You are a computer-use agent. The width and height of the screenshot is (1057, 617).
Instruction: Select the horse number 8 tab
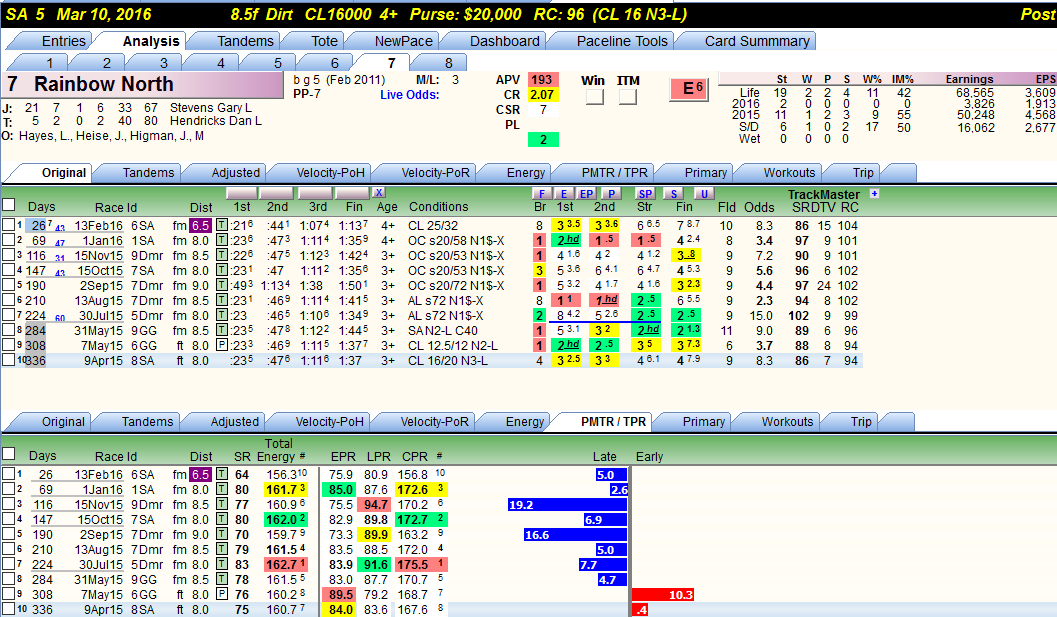[x=448, y=63]
